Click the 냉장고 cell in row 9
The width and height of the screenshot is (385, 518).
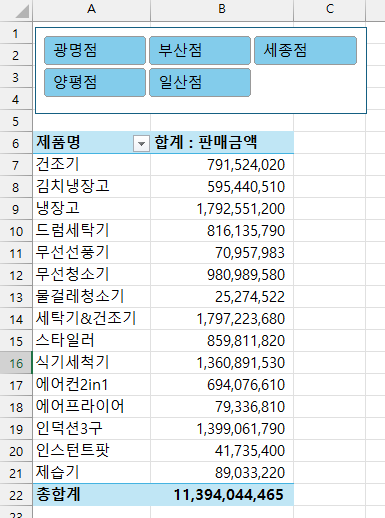click(x=92, y=209)
